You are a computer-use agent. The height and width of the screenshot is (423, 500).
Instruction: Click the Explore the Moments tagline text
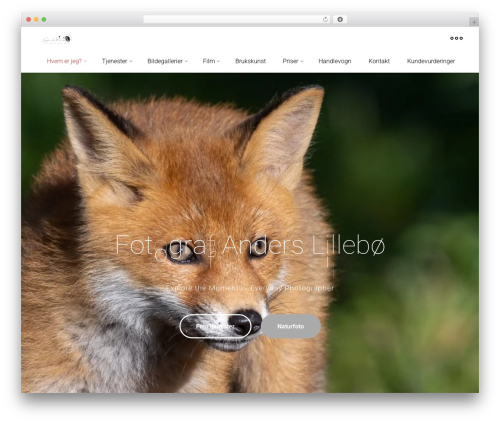tap(250, 288)
